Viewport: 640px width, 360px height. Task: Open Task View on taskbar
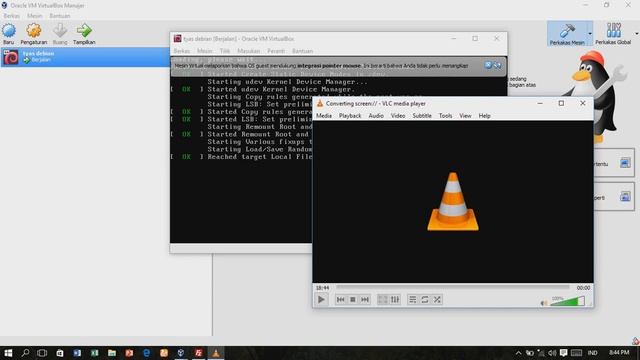click(42, 353)
